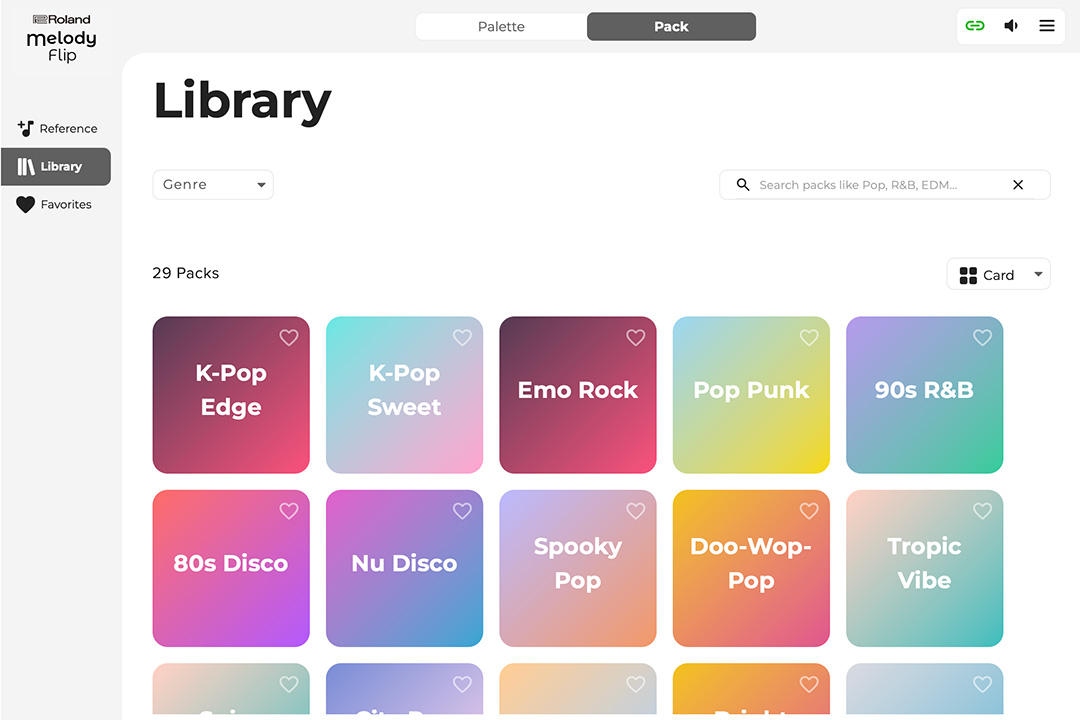Favorite the Doo-Wop-Pop pack
This screenshot has height=720, width=1080.
click(x=809, y=511)
